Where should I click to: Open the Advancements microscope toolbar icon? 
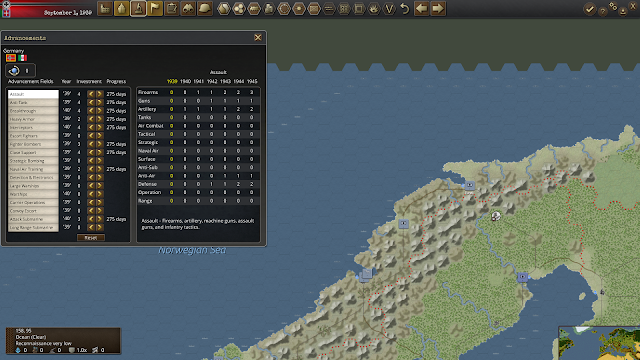pos(138,9)
